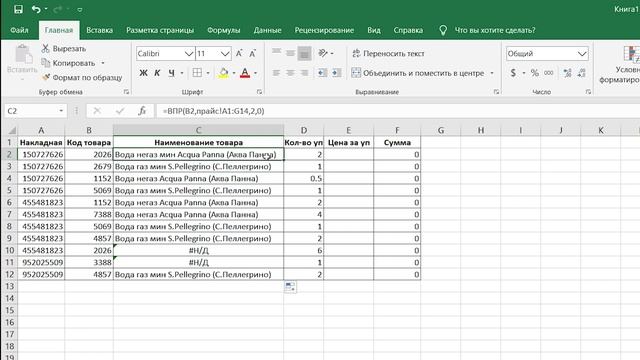Apply percent style format
The image size is (640, 360).
coord(534,73)
